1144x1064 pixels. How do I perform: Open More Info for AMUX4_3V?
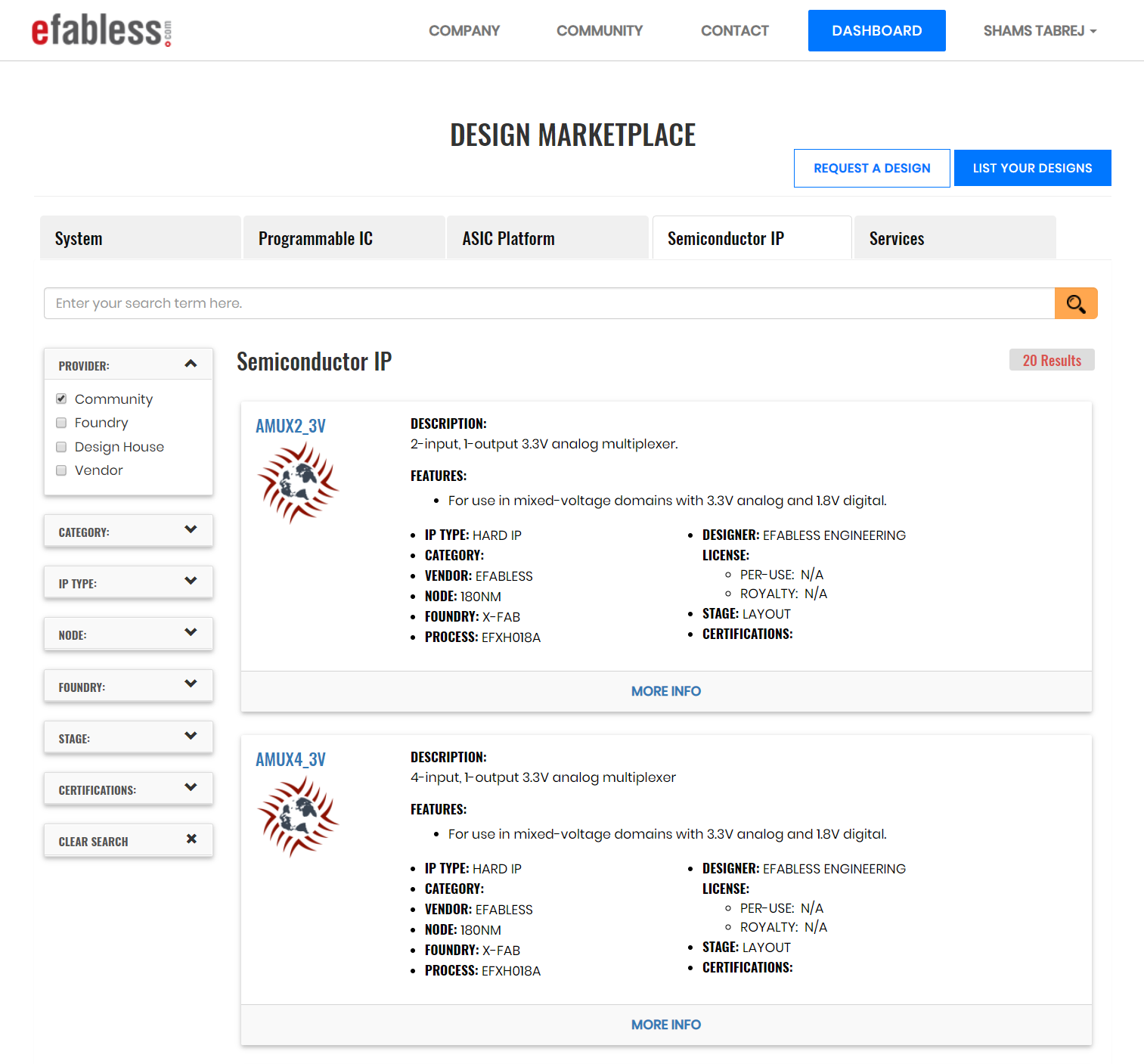[666, 1025]
